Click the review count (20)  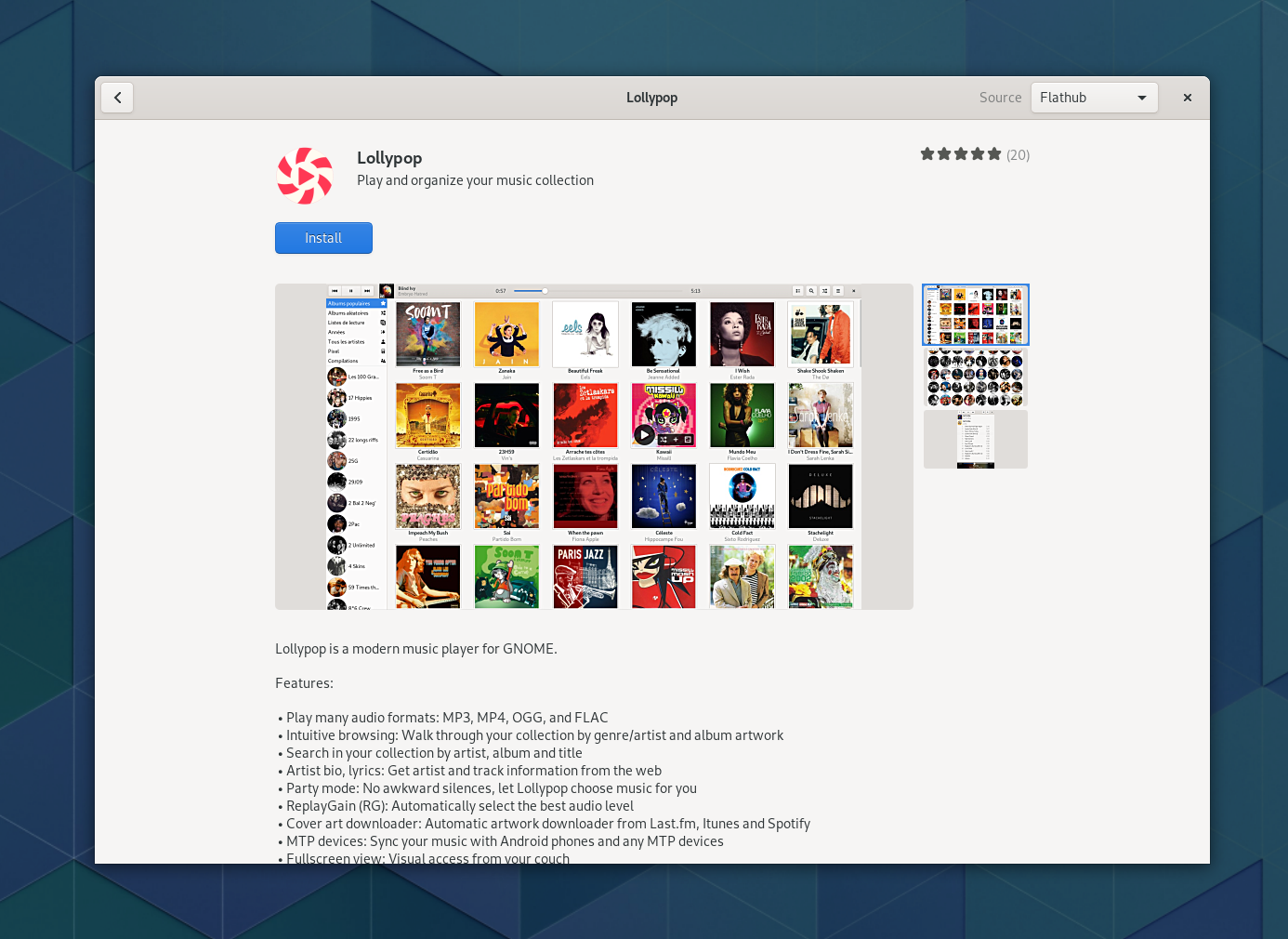point(1019,155)
